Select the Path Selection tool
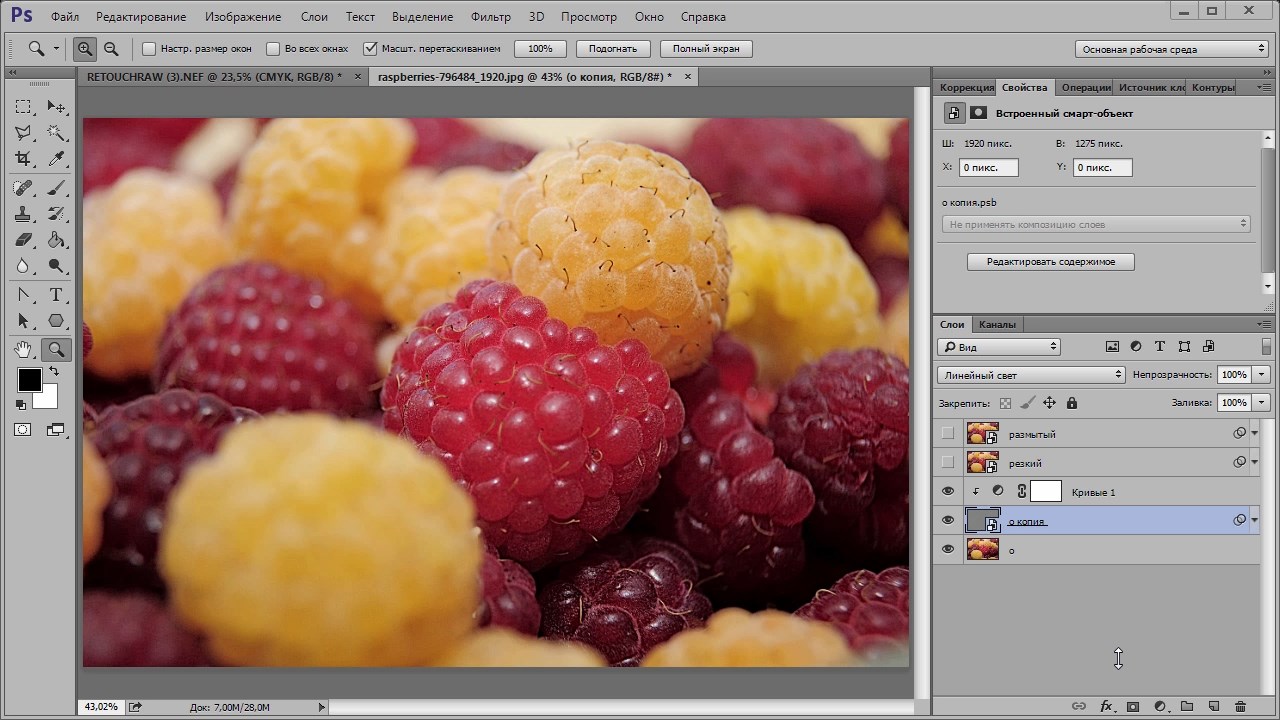The height and width of the screenshot is (720, 1280). (24, 321)
